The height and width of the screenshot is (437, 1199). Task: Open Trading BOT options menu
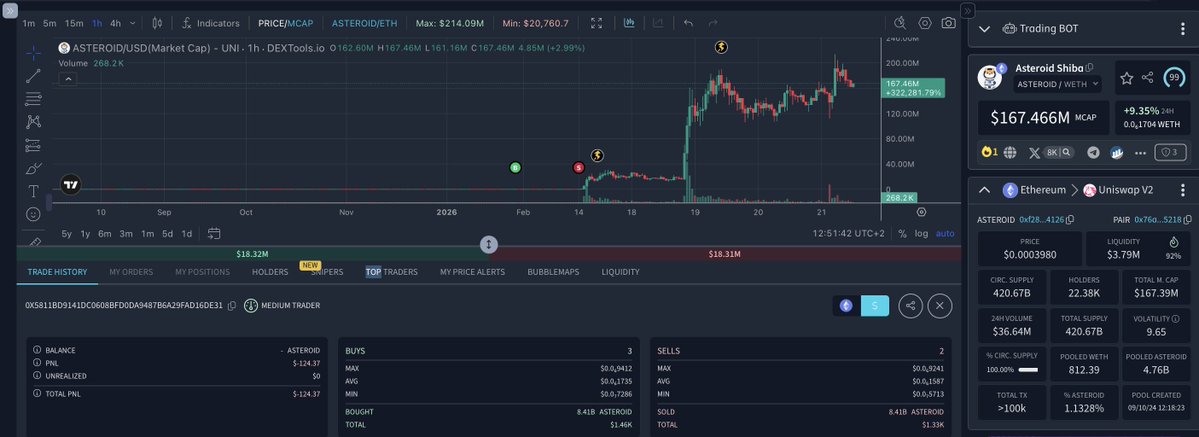pos(1183,29)
